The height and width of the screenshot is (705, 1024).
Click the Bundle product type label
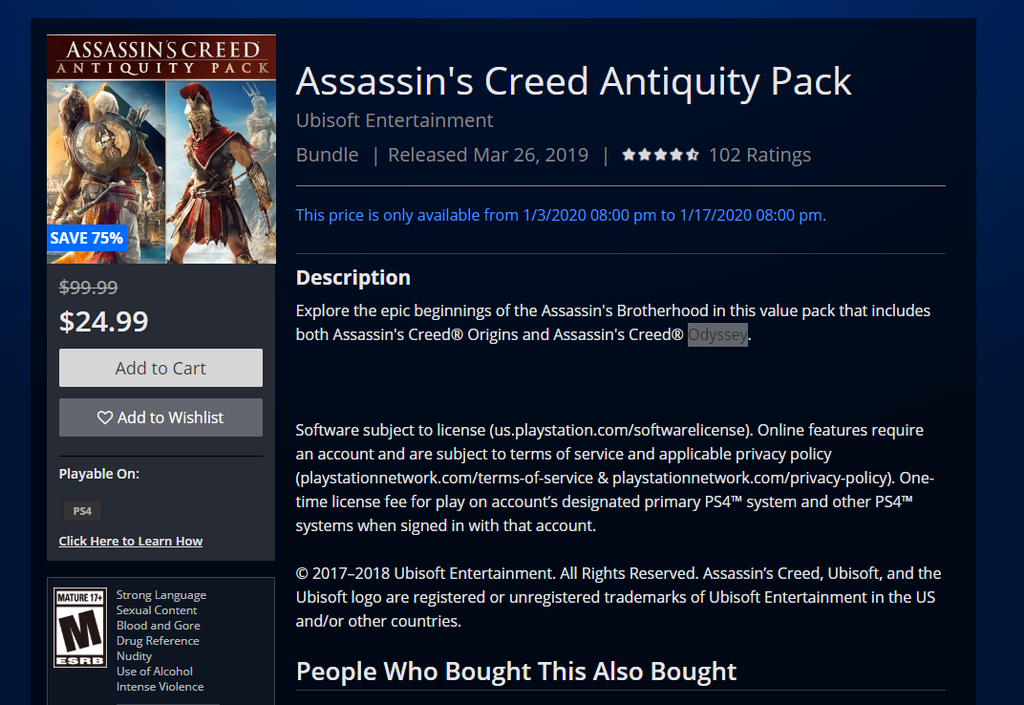pos(327,155)
